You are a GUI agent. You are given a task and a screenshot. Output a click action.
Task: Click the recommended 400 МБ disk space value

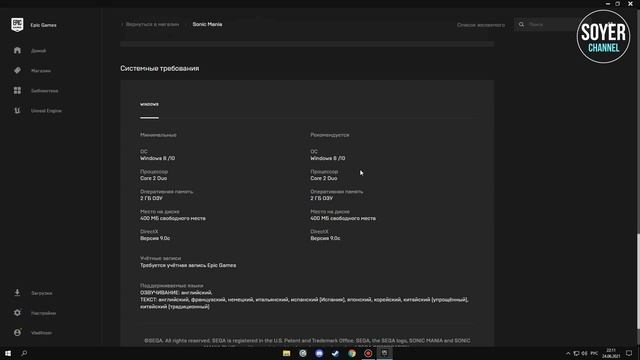pyautogui.click(x=343, y=218)
